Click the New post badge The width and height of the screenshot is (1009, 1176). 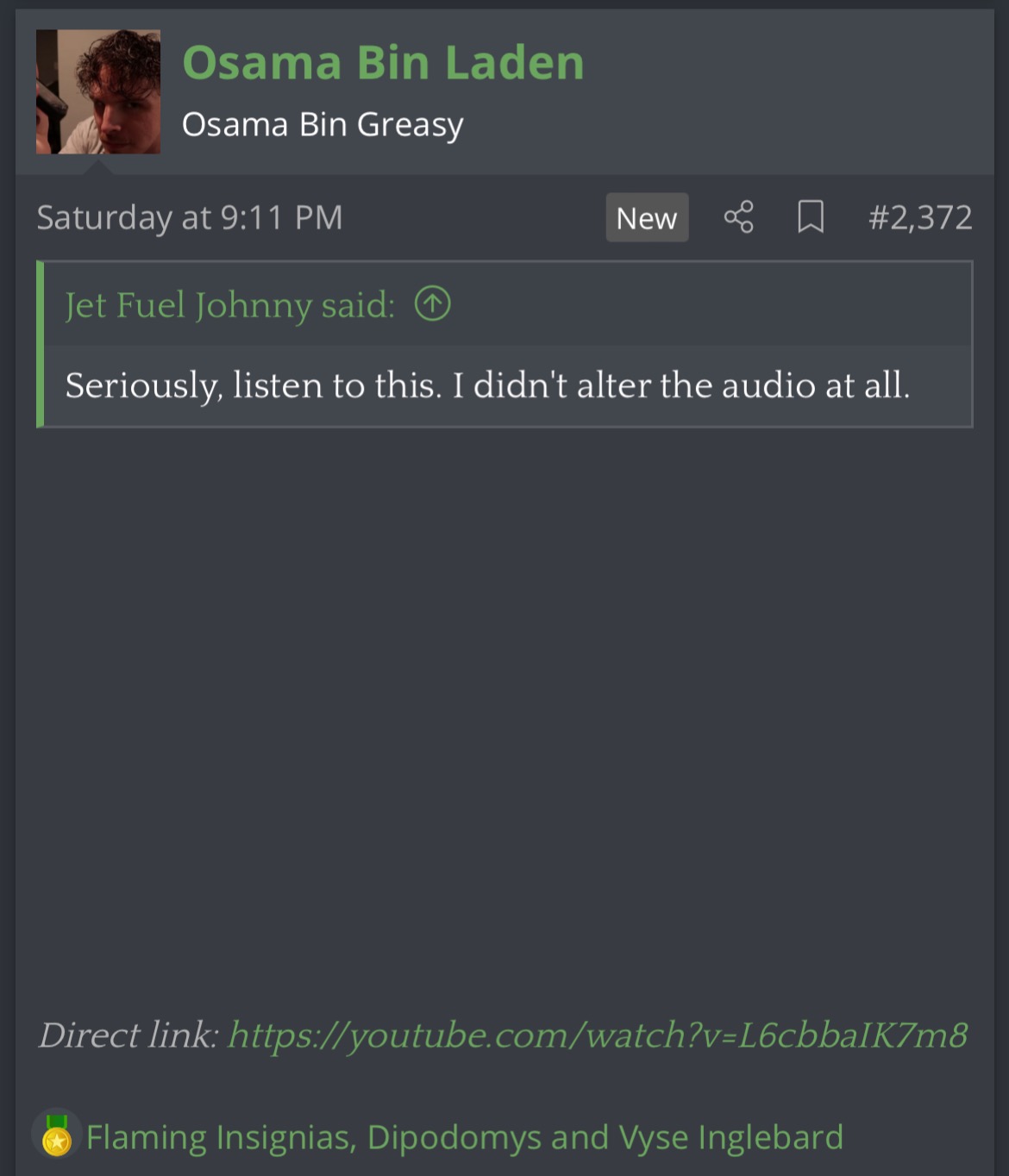coord(647,217)
